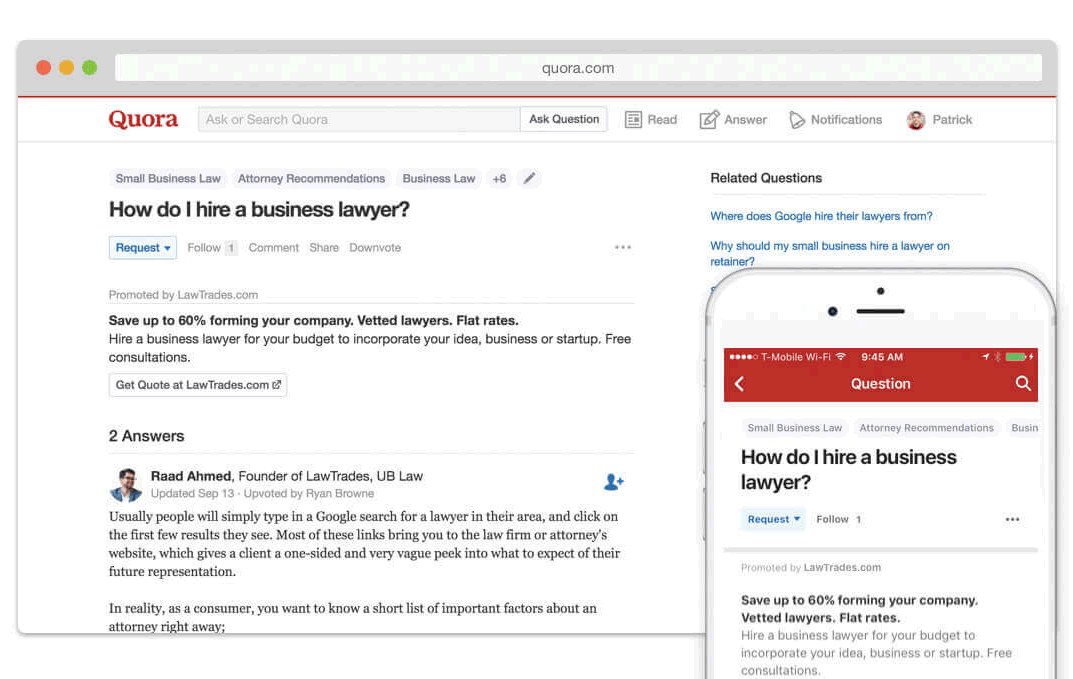Tap the 9:45 AM status bar clock

(882, 357)
